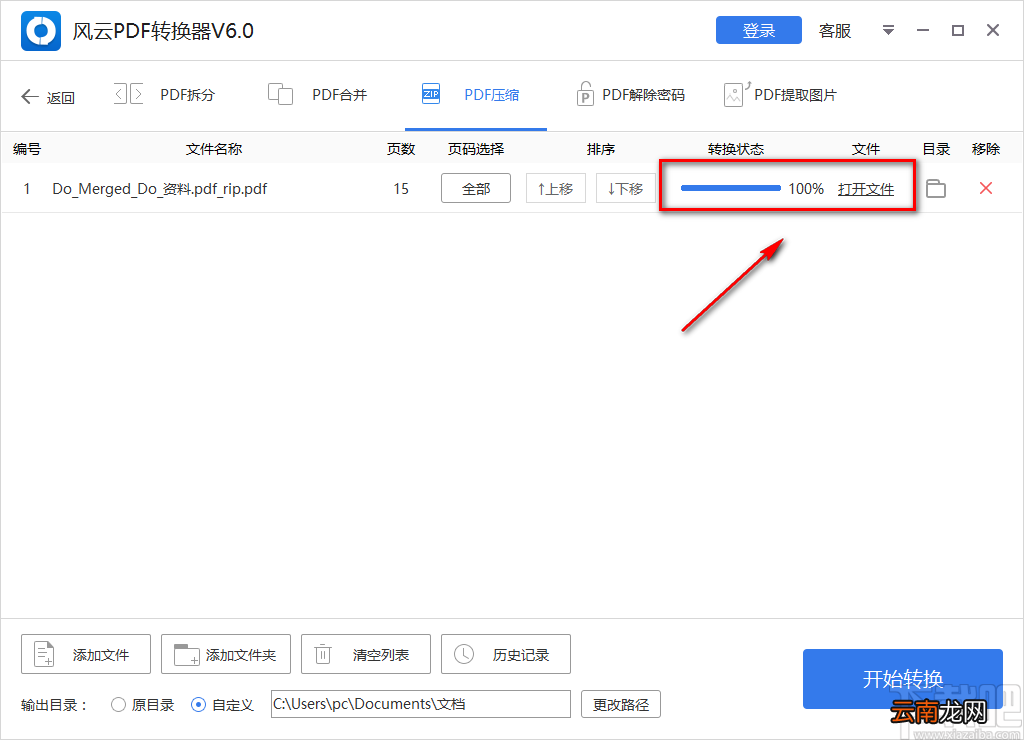Click the picture icon for PDF提取图片
The width and height of the screenshot is (1024, 740).
(x=735, y=94)
